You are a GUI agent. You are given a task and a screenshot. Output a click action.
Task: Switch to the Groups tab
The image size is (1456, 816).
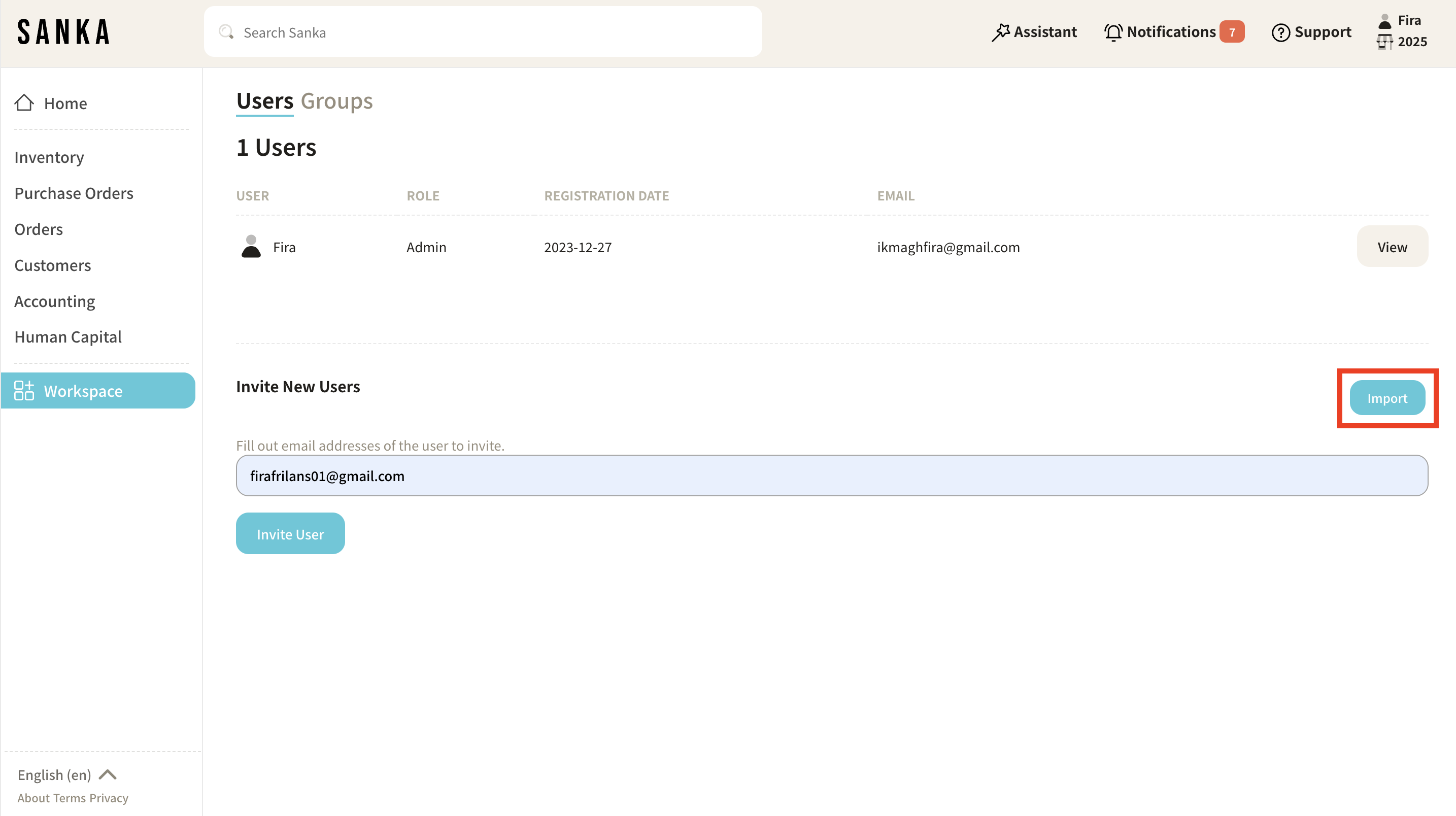pos(336,101)
